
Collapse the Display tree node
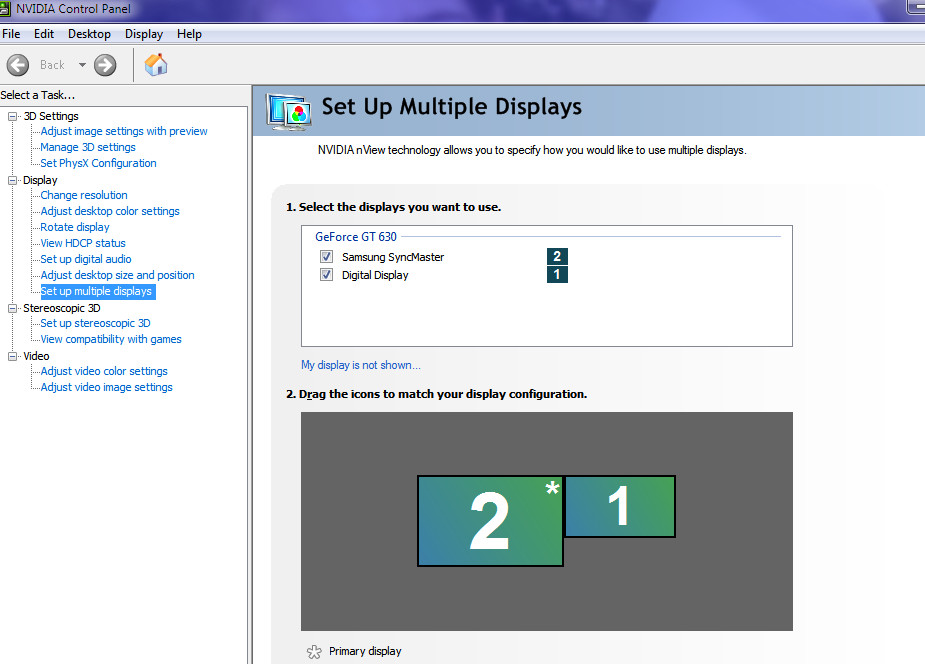[12, 180]
